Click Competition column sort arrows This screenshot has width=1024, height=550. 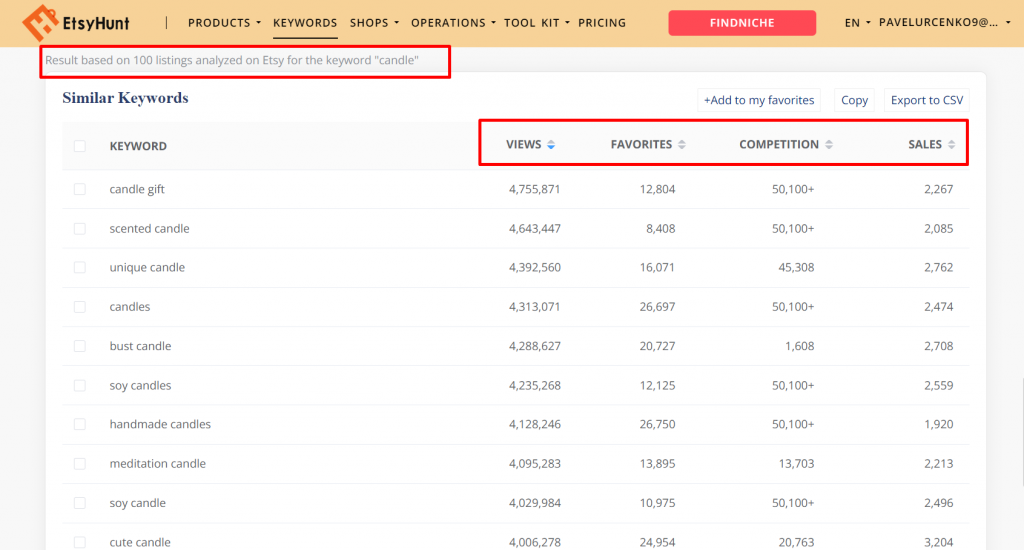pos(828,145)
